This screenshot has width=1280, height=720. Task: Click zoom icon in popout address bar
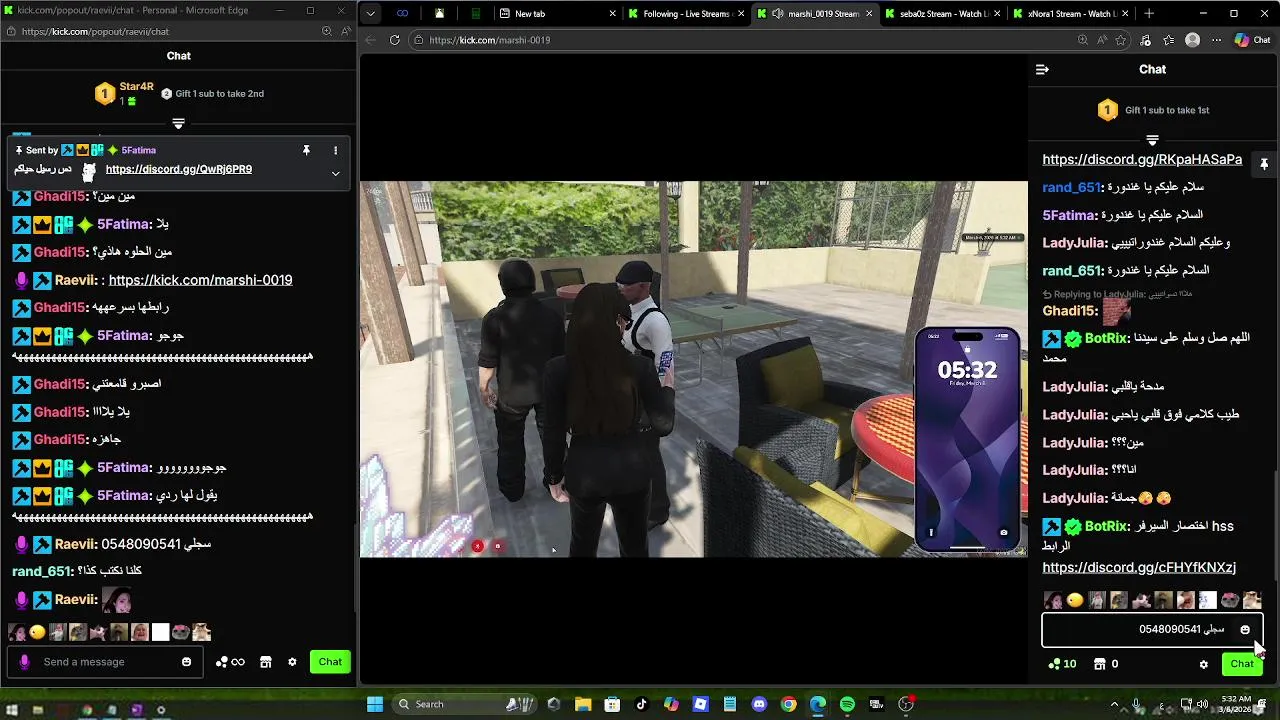tap(326, 31)
